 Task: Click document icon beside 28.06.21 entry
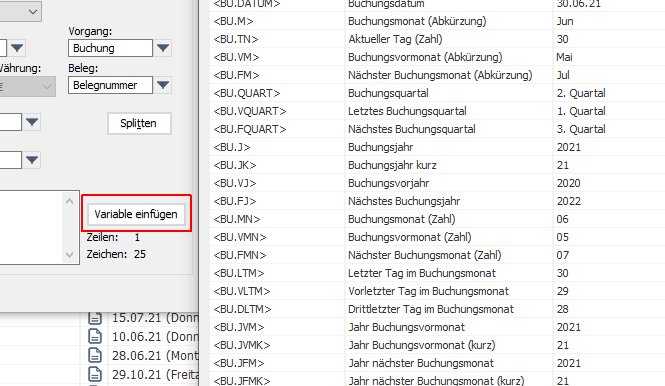tap(95, 355)
